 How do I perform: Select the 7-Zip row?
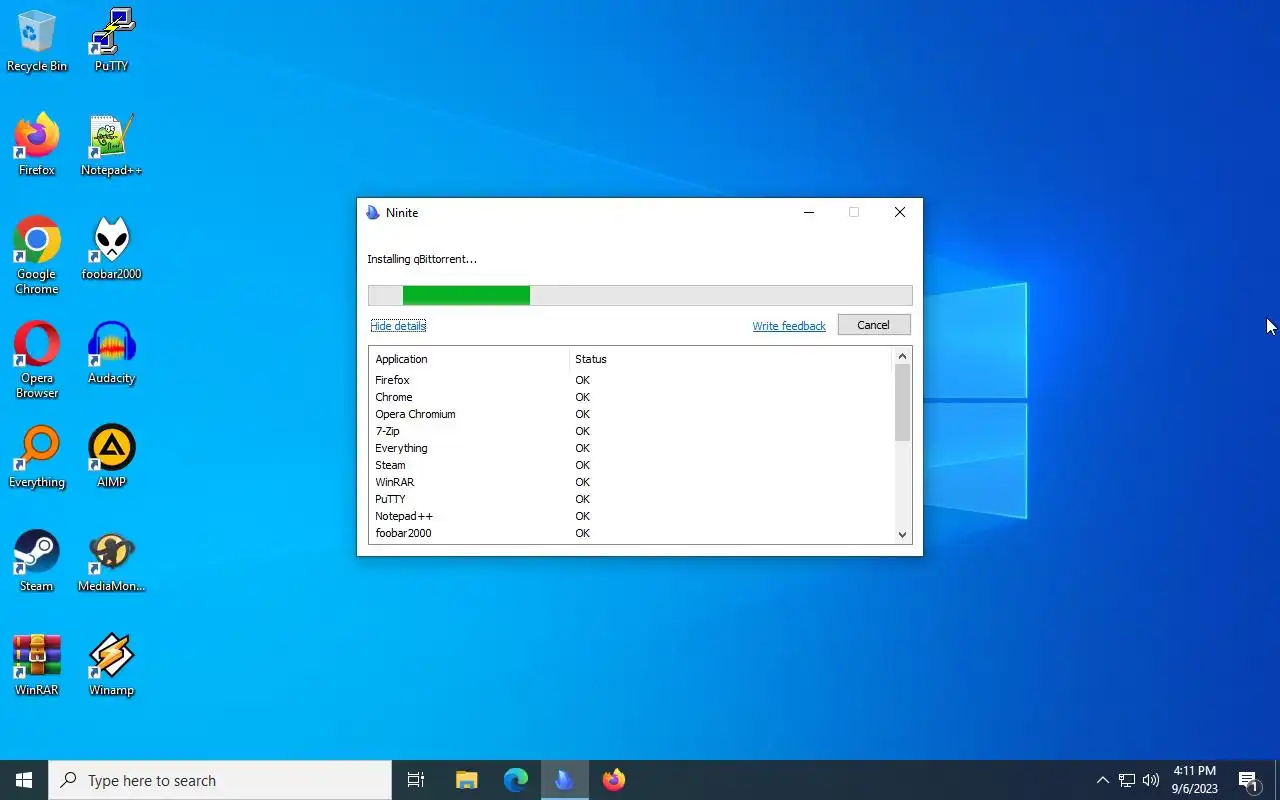click(x=630, y=431)
